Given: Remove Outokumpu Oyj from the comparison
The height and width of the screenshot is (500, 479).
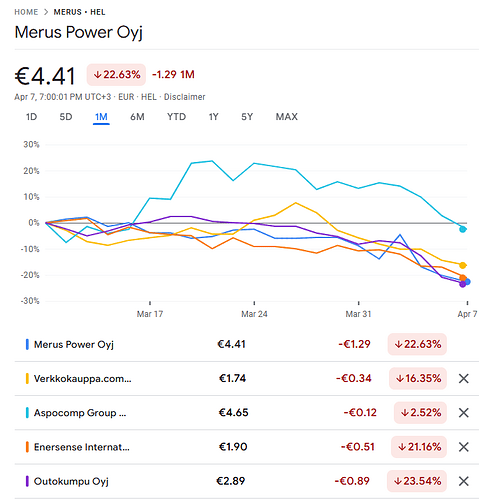Looking at the screenshot, I should [x=464, y=481].
